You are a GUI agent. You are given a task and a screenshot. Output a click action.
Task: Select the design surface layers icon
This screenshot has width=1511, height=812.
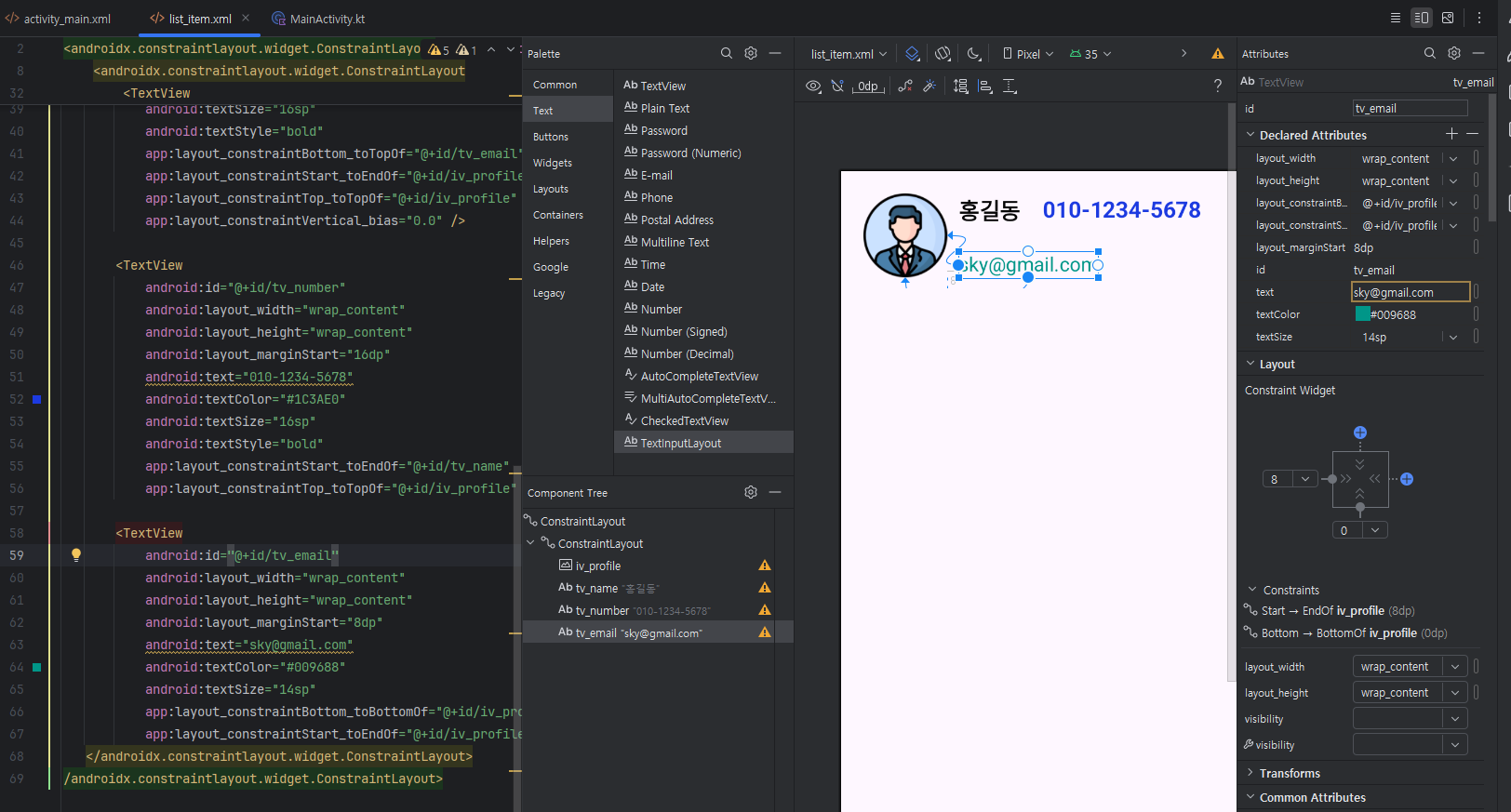pos(912,54)
